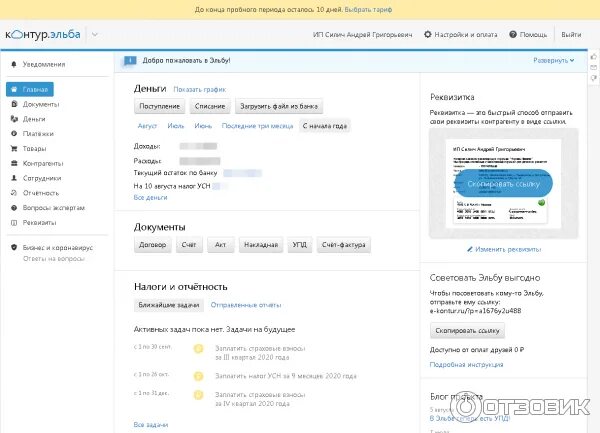Click the blue Скопировать ссылку on requisites preview
The image size is (600, 433).
pos(503,184)
